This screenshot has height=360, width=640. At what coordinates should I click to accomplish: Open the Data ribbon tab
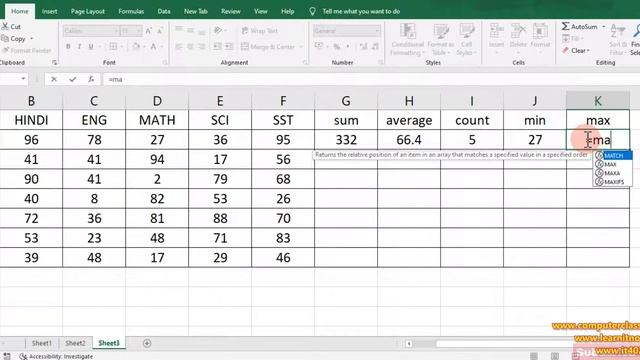click(164, 11)
